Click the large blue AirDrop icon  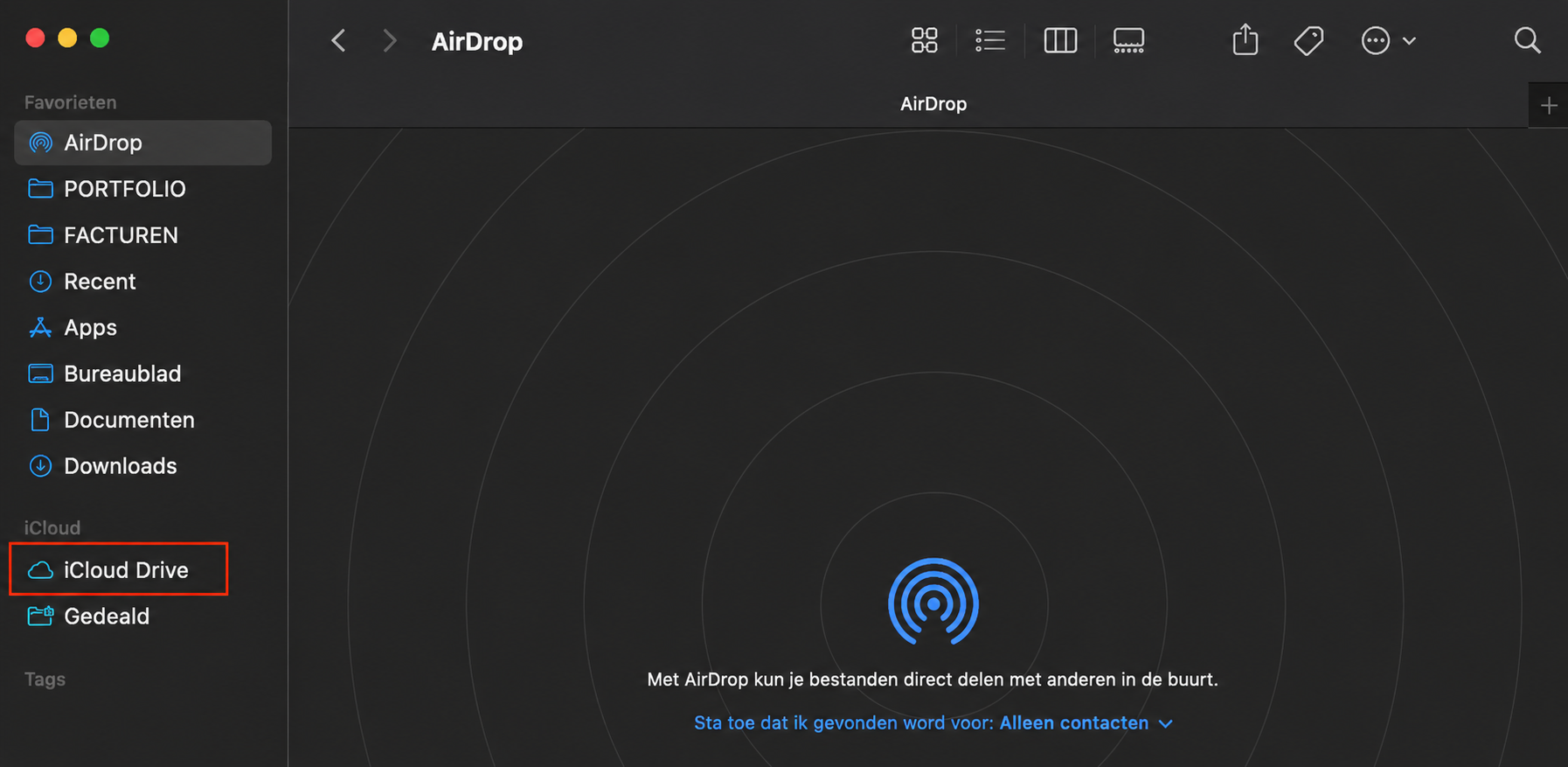[x=933, y=603]
